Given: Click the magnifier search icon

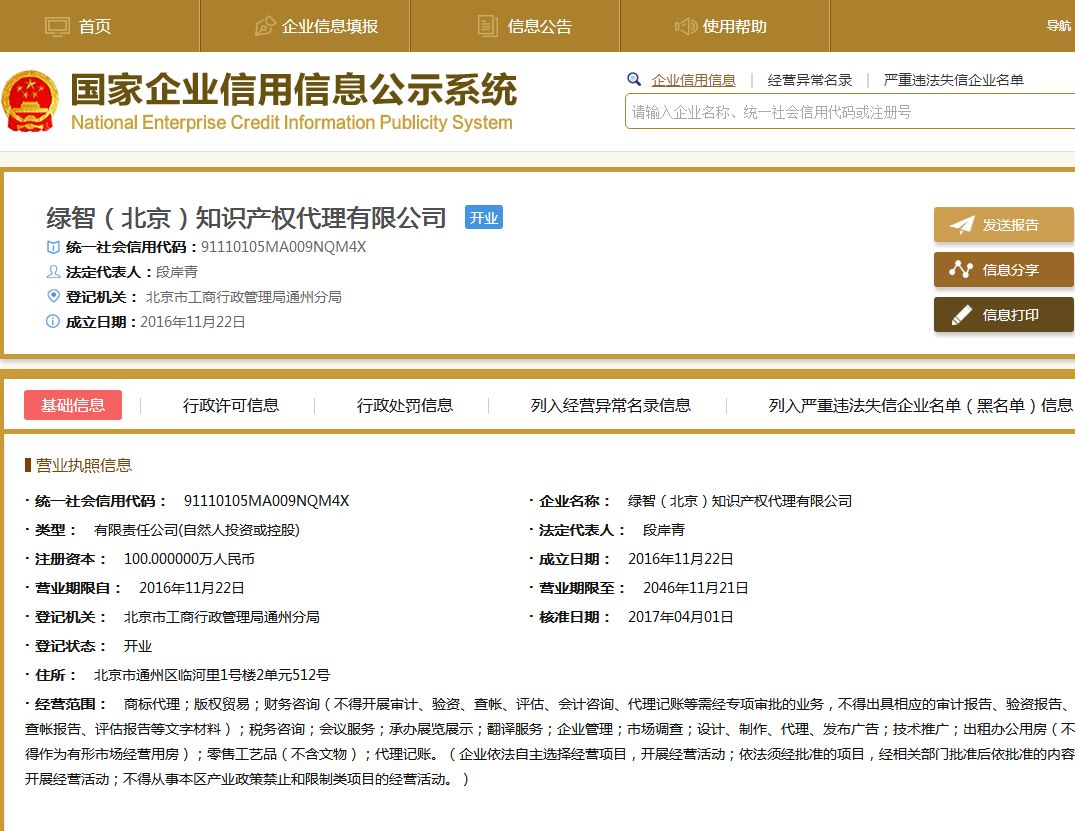Looking at the screenshot, I should pos(634,80).
